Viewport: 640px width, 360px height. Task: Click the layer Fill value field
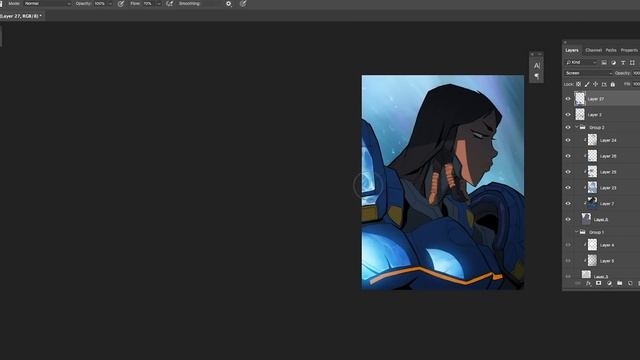(x=636, y=84)
